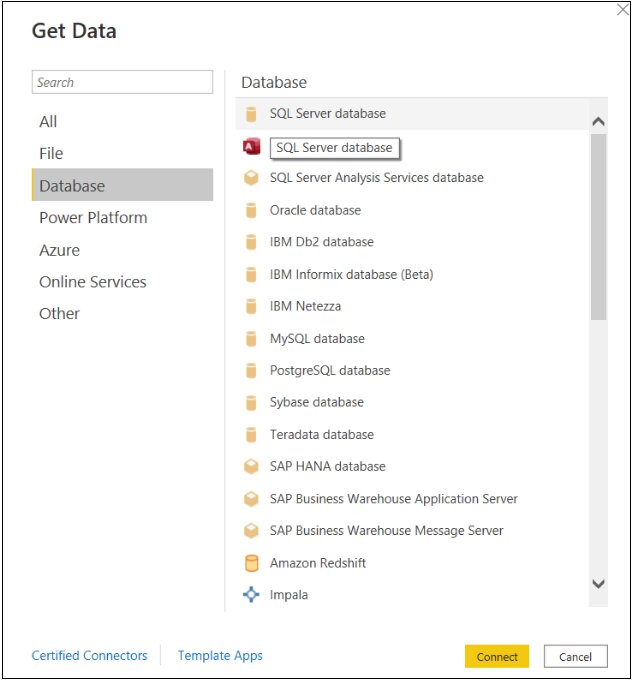
Task: Click the MySQL database icon
Action: pyautogui.click(x=251, y=339)
